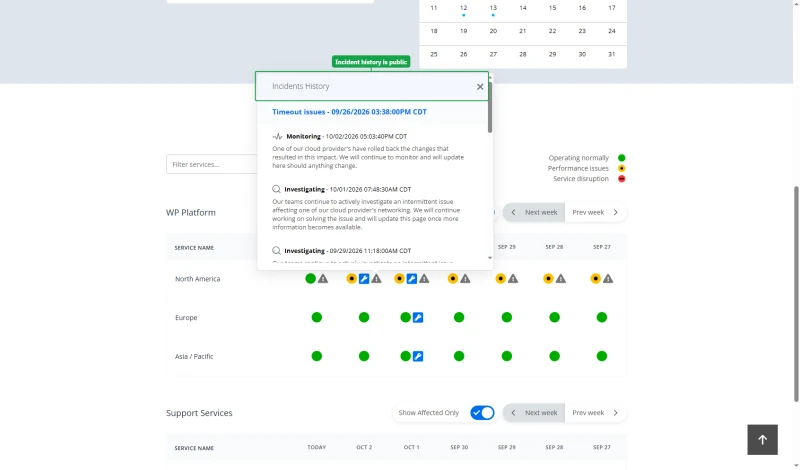The width and height of the screenshot is (800, 470).
Task: Click North America's Sep 30 yellow performance dot
Action: (453, 279)
